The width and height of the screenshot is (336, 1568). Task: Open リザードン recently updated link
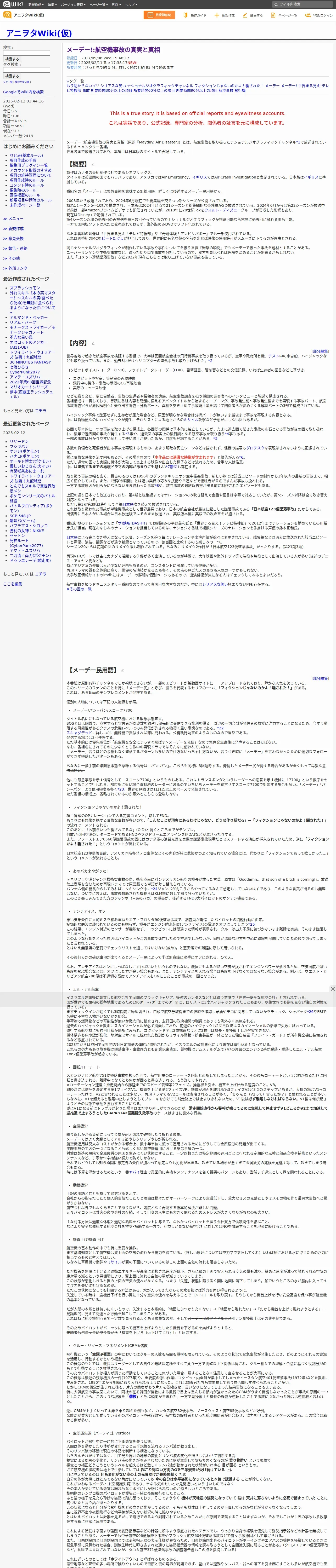[x=20, y=441]
